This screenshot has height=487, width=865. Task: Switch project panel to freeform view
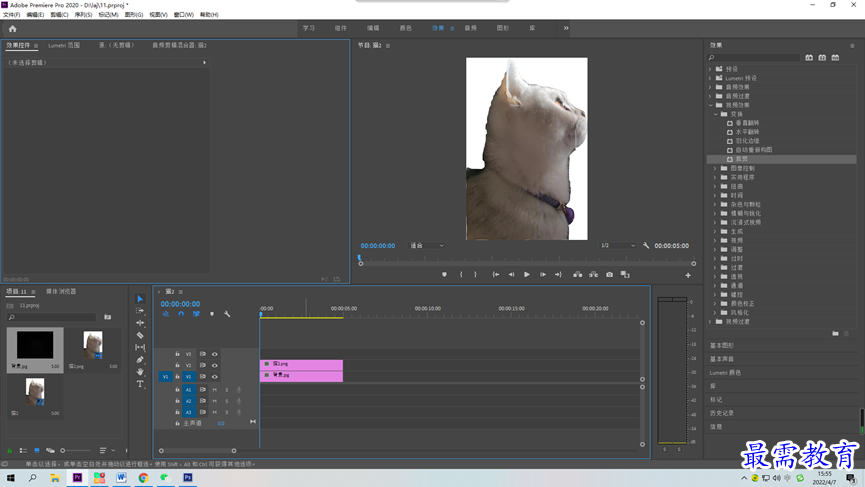coord(50,451)
